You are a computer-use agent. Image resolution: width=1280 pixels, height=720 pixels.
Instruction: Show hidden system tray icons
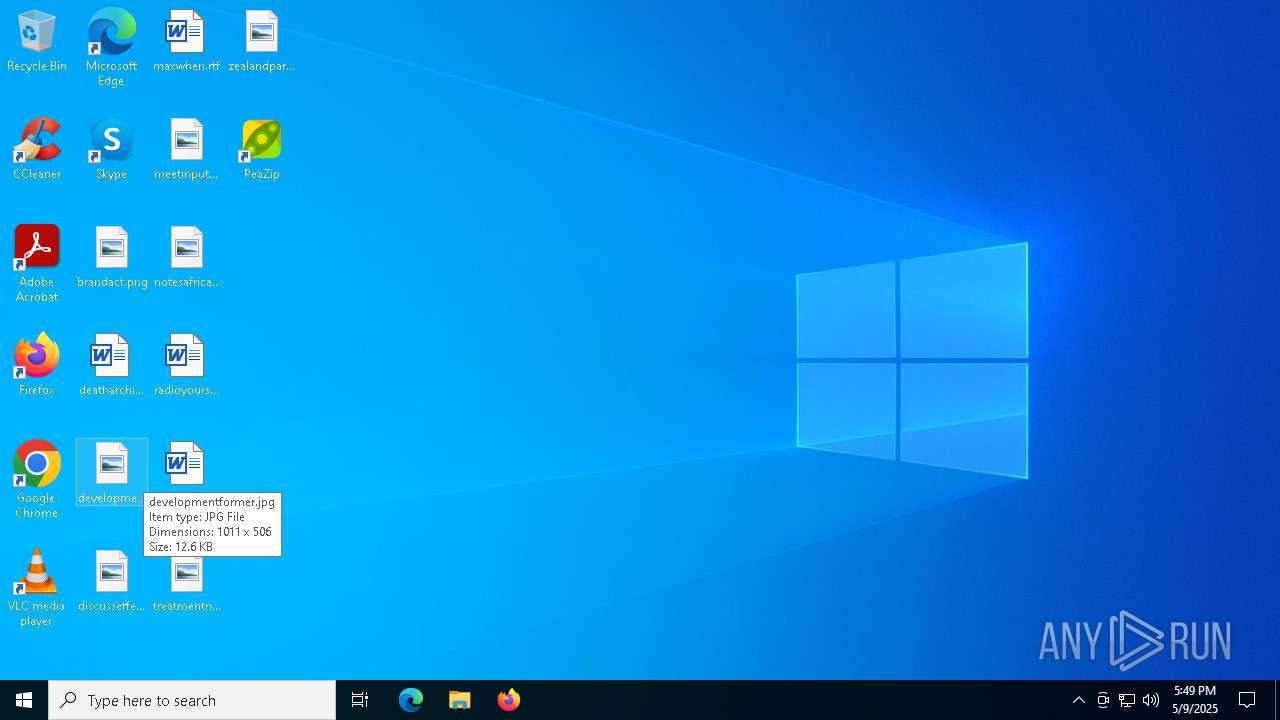tap(1079, 700)
